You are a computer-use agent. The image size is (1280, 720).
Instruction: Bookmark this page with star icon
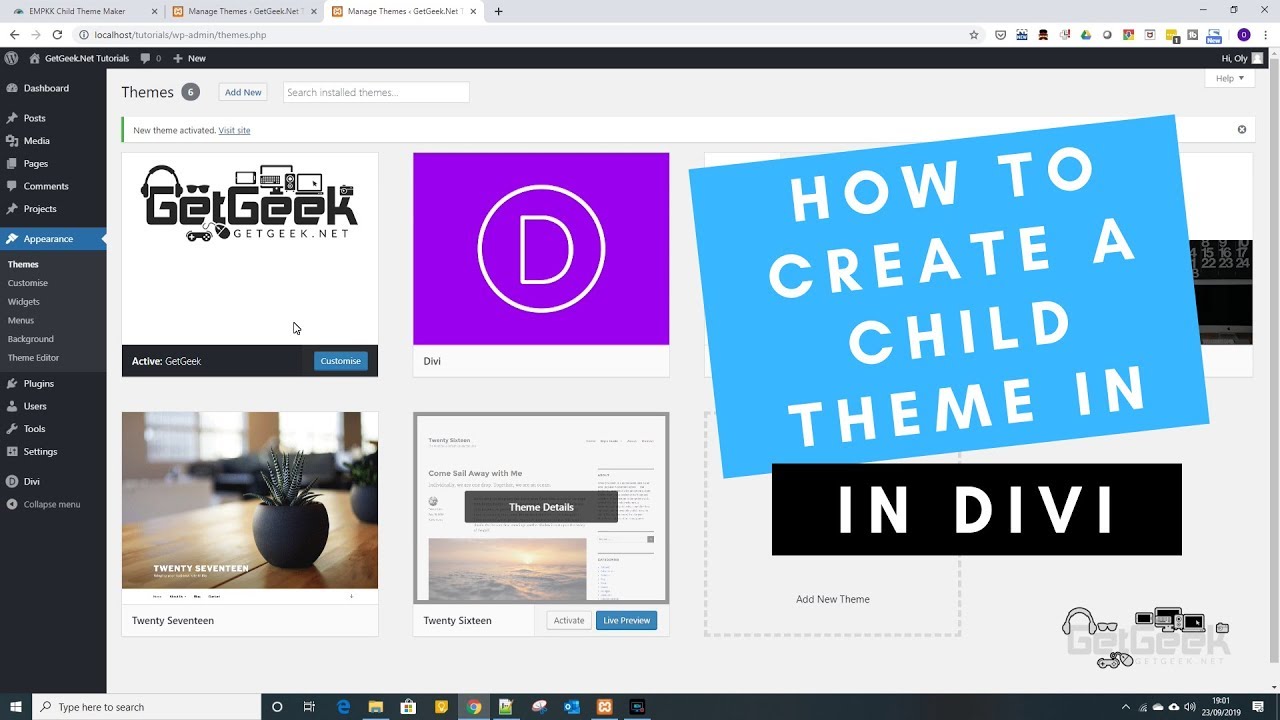point(974,35)
